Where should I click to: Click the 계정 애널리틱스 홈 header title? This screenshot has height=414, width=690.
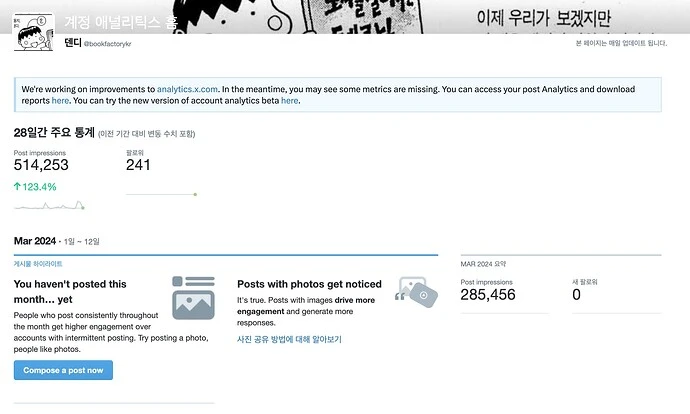(121, 22)
